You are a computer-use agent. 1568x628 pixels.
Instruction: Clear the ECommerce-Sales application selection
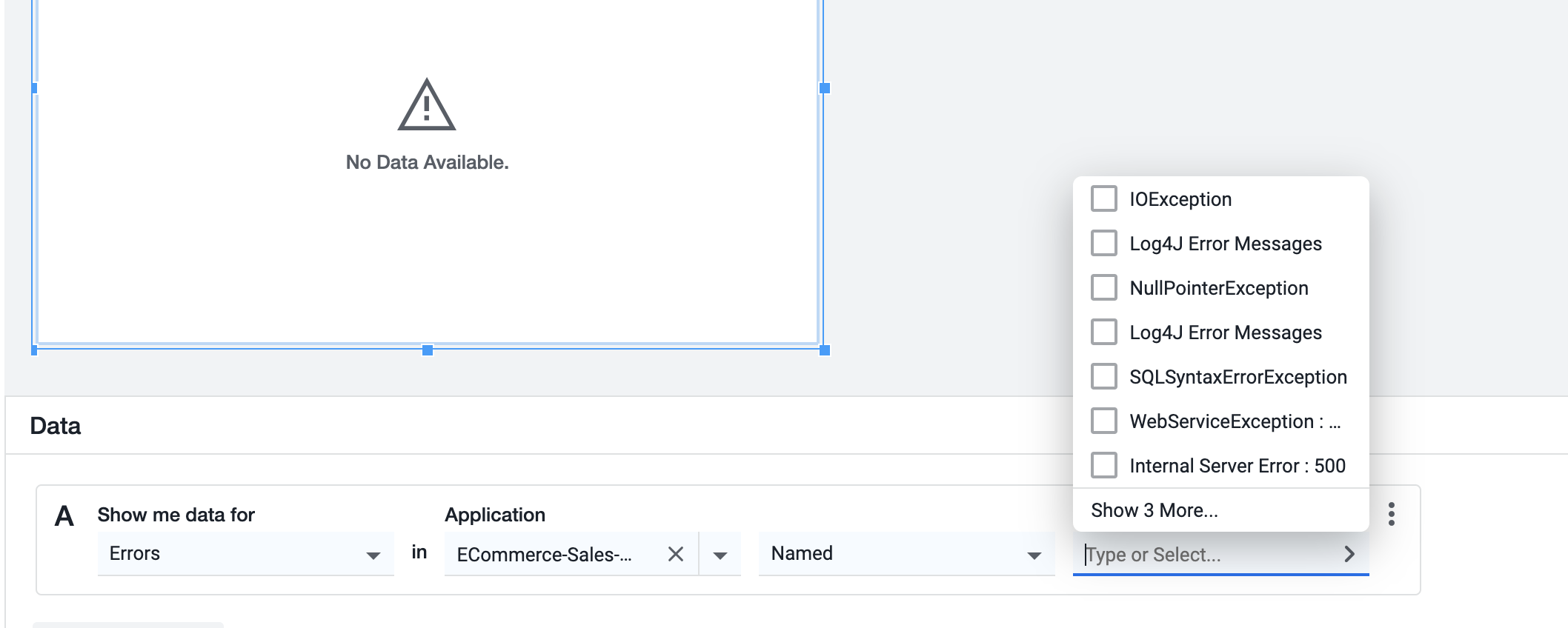pyautogui.click(x=675, y=554)
